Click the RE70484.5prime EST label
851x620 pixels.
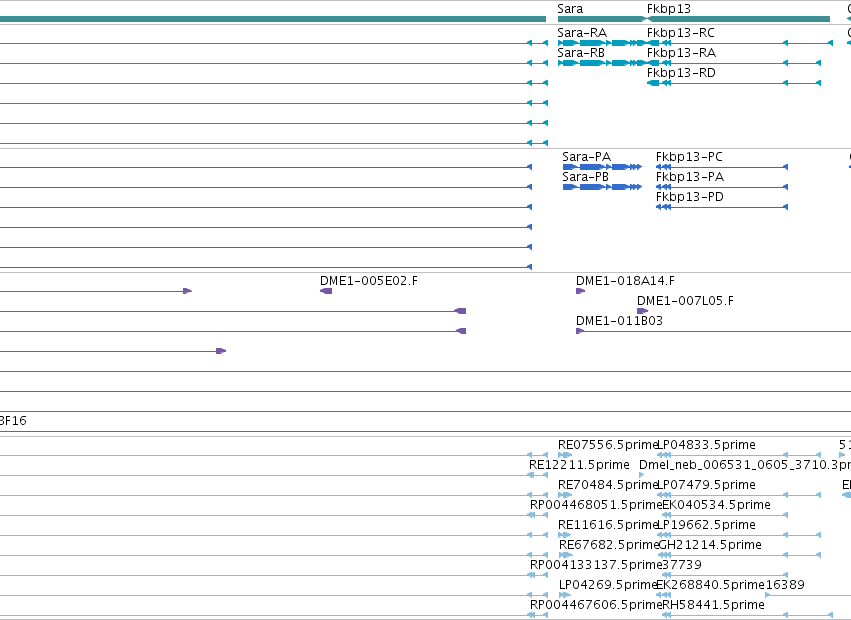point(607,485)
